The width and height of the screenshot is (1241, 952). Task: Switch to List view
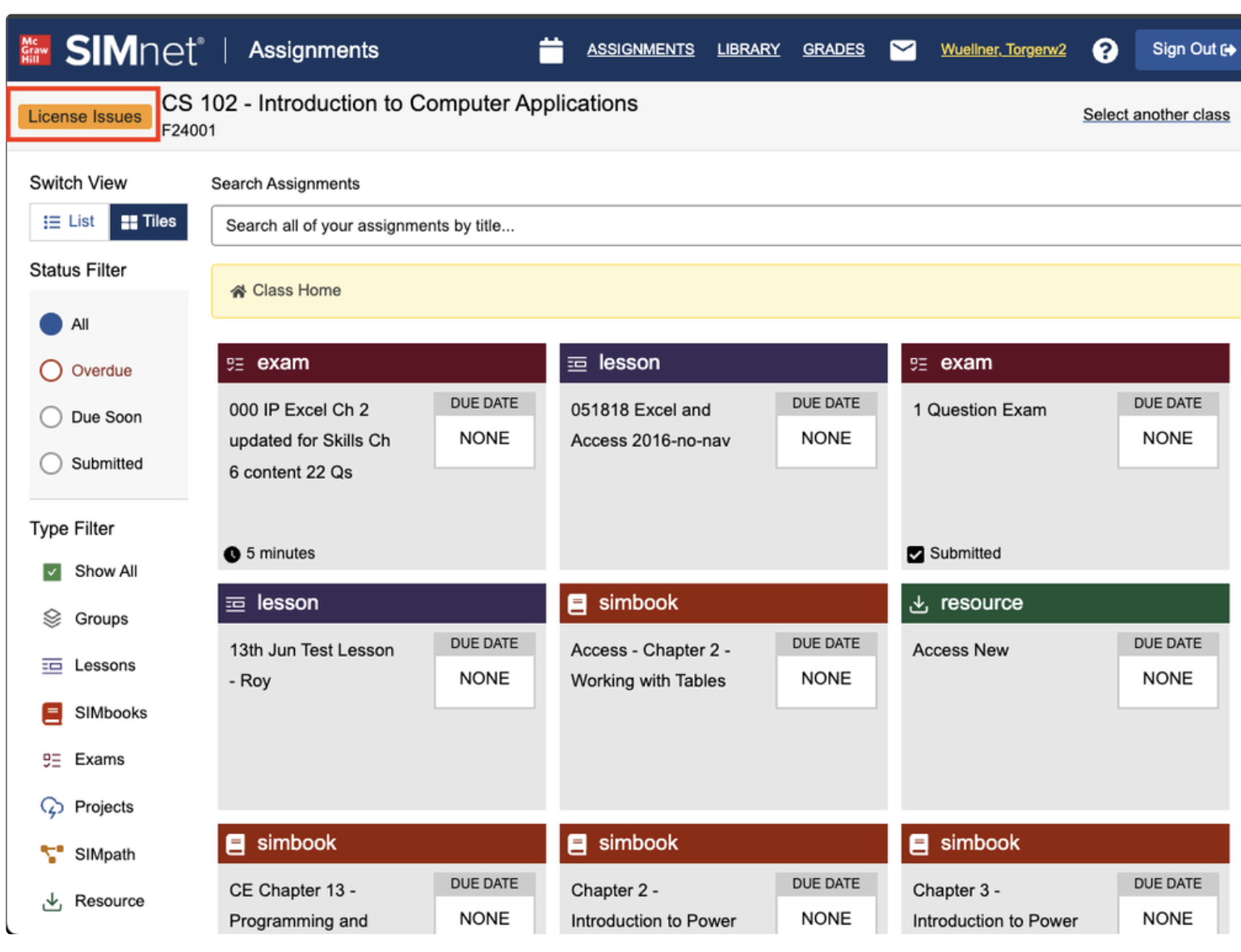(69, 221)
